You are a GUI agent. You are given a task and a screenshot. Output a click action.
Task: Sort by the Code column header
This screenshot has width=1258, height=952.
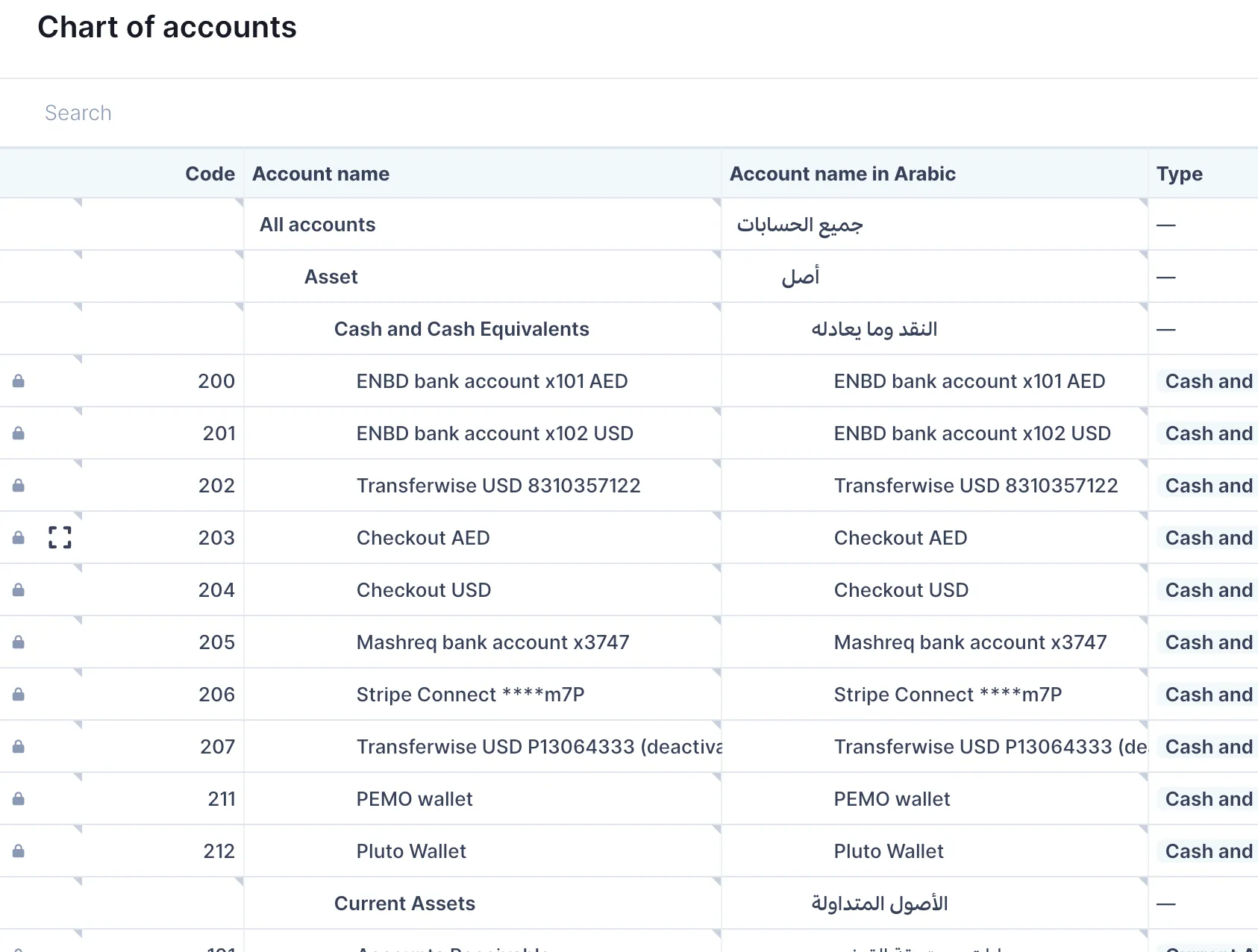[x=210, y=173]
